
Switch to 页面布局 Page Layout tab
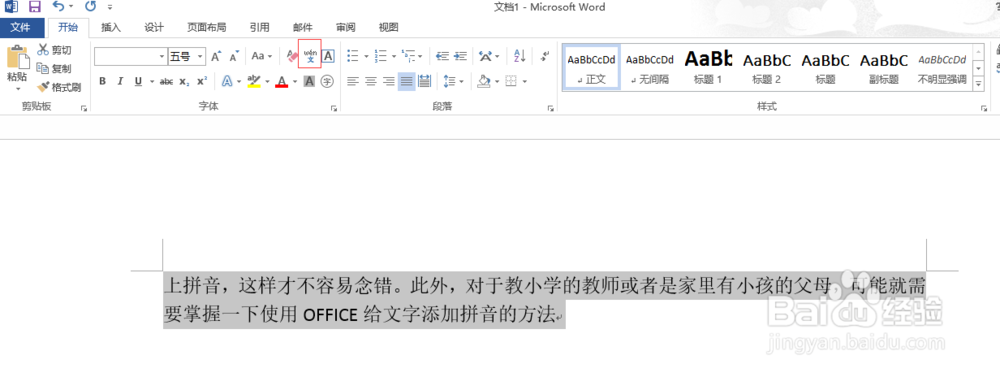coord(207,27)
